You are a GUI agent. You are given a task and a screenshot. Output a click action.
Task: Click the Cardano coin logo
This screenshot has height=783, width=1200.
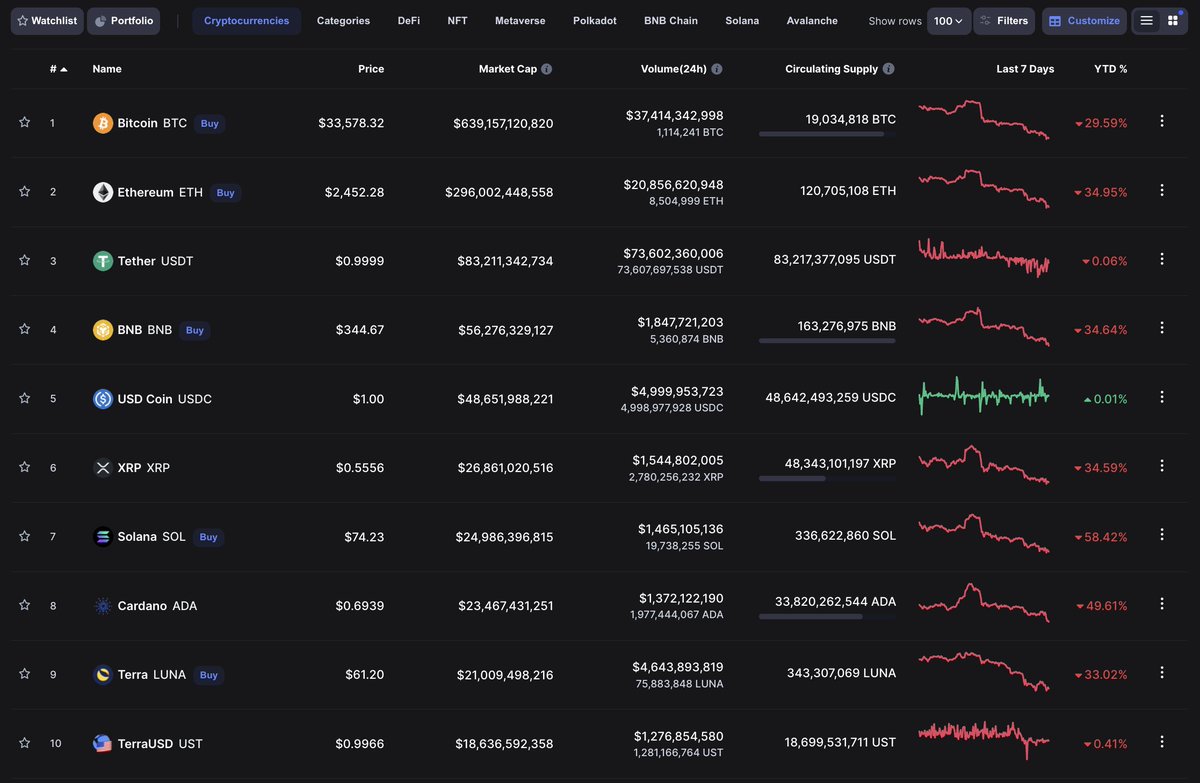(102, 606)
